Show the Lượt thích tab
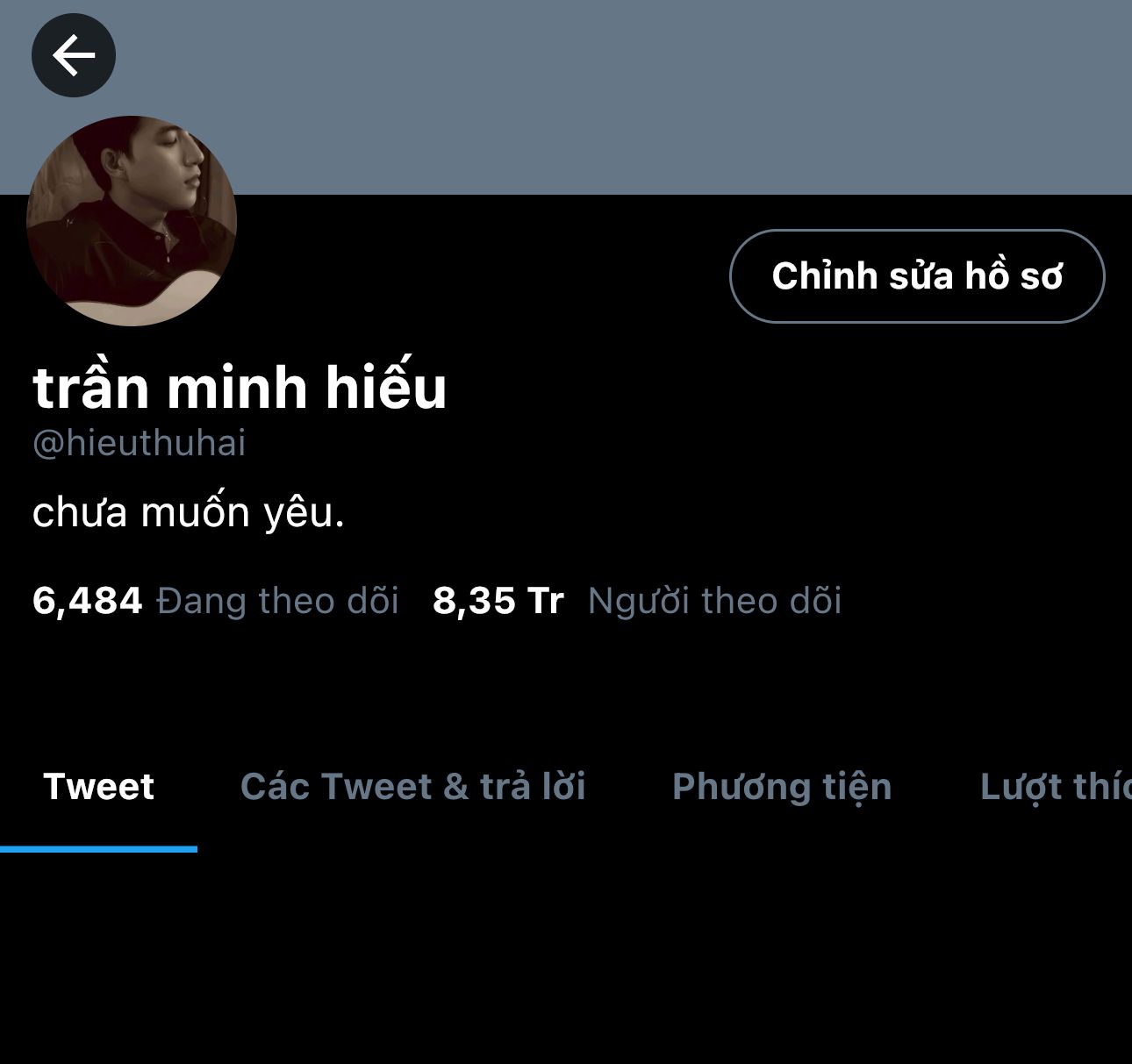Screen dimensions: 1132x1064 tap(1056, 787)
